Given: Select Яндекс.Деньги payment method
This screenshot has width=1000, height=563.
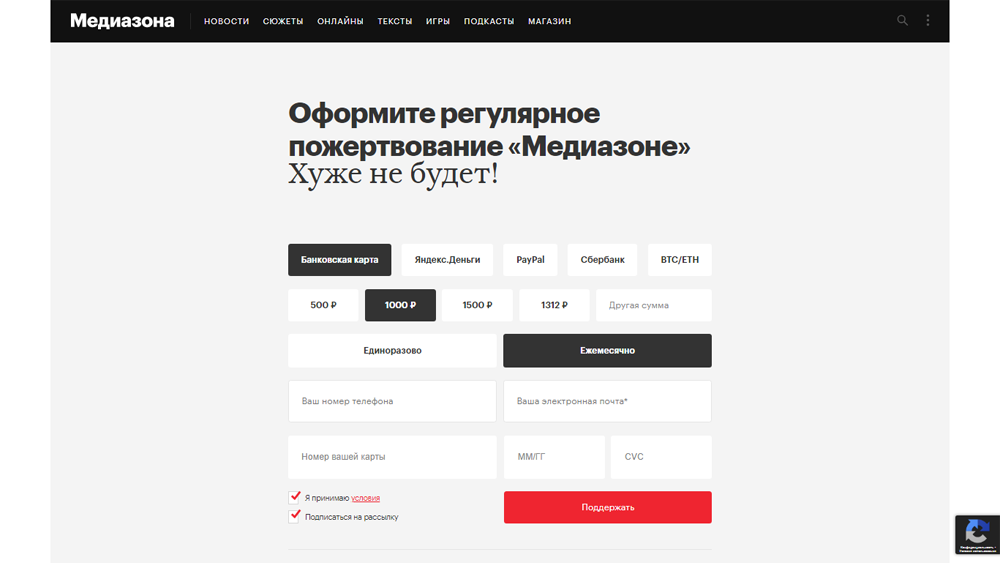Looking at the screenshot, I should (447, 260).
